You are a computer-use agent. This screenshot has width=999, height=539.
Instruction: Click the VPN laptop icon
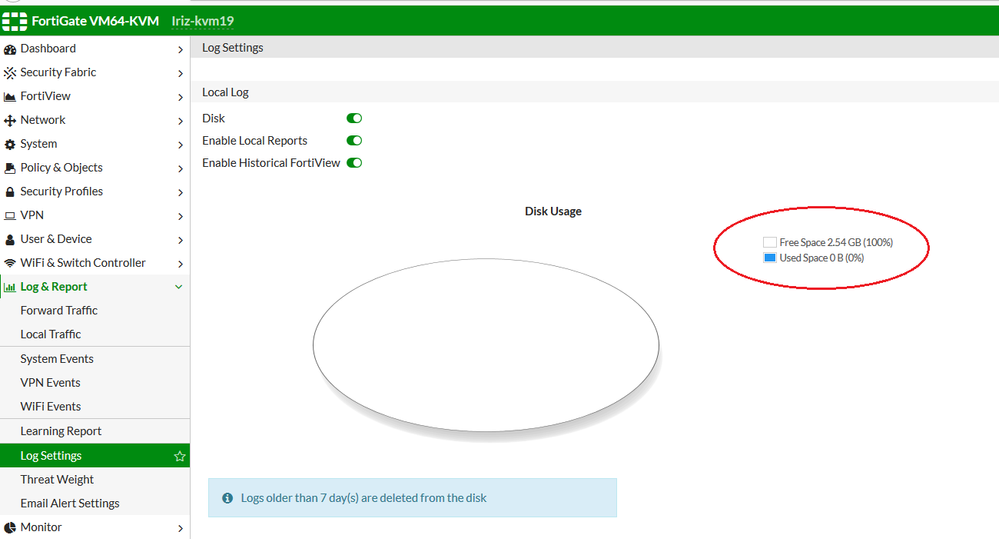(x=10, y=216)
